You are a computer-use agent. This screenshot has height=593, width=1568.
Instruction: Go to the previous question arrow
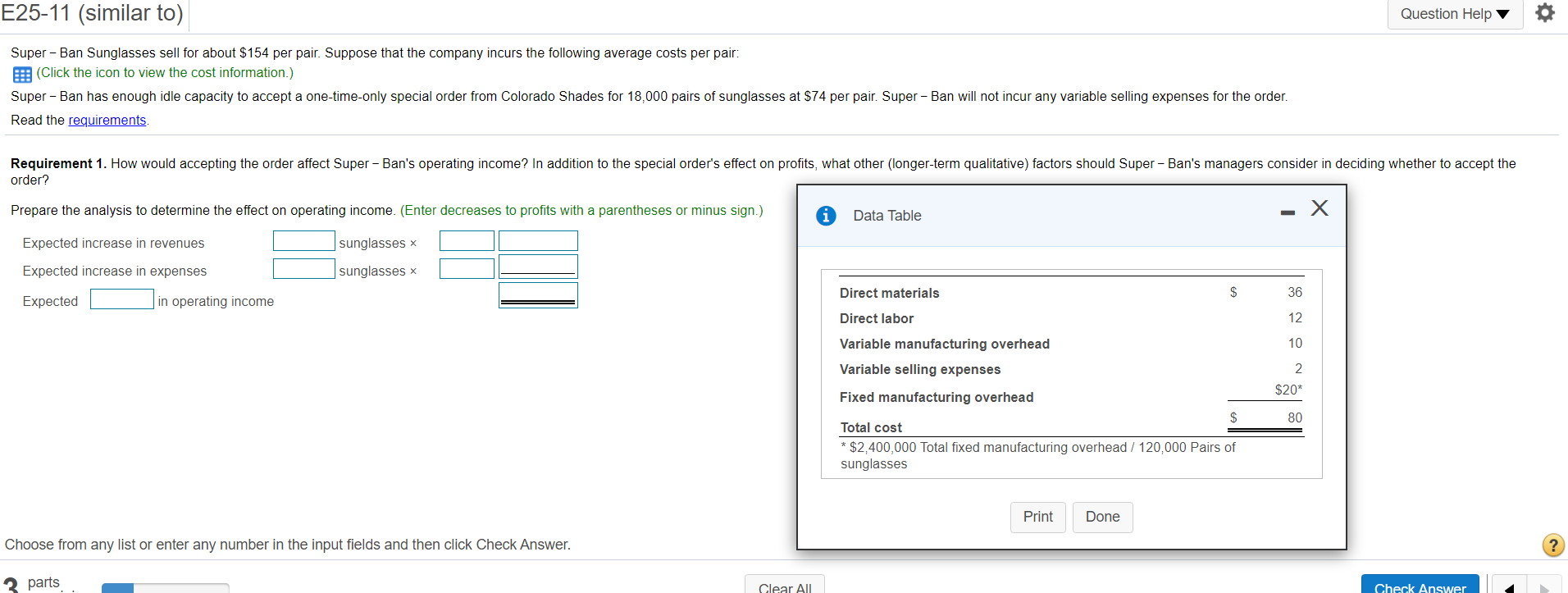click(1509, 587)
